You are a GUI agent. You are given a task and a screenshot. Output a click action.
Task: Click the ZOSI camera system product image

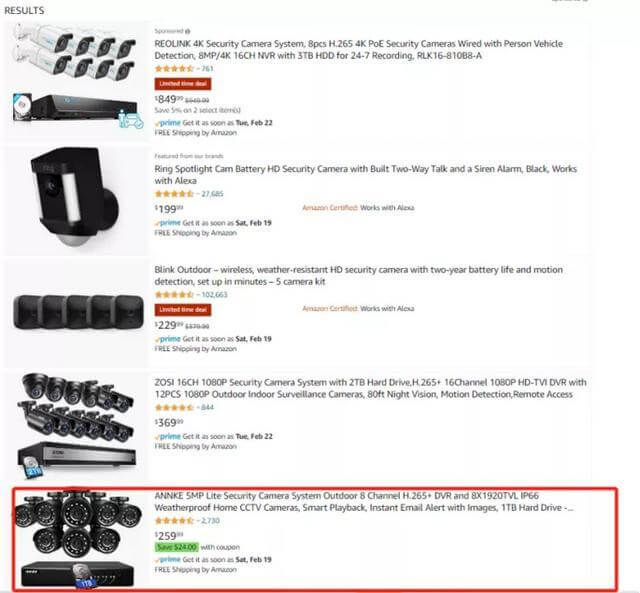pyautogui.click(x=77, y=425)
